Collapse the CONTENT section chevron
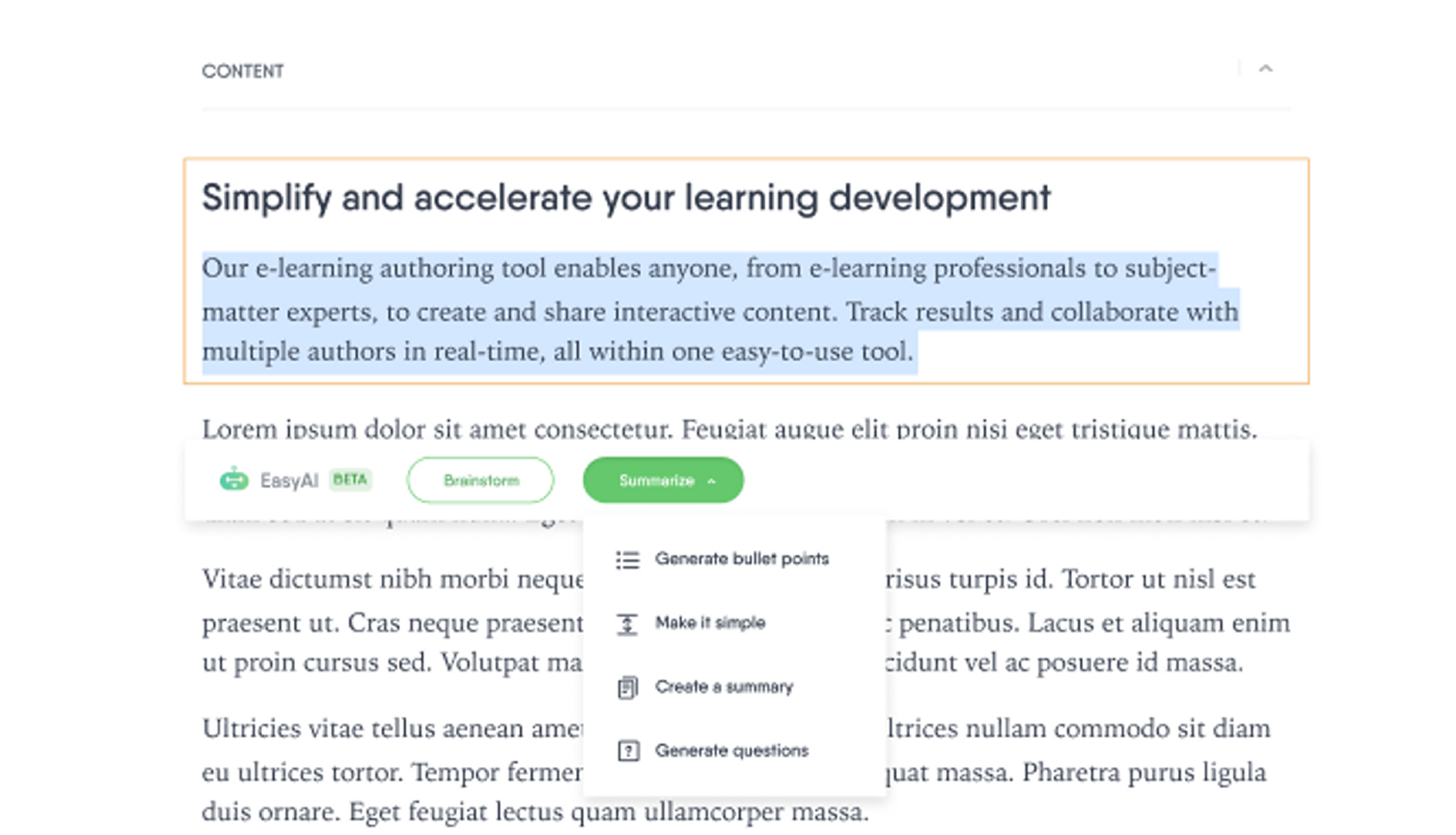Viewport: 1456px width, 835px height. point(1265,69)
